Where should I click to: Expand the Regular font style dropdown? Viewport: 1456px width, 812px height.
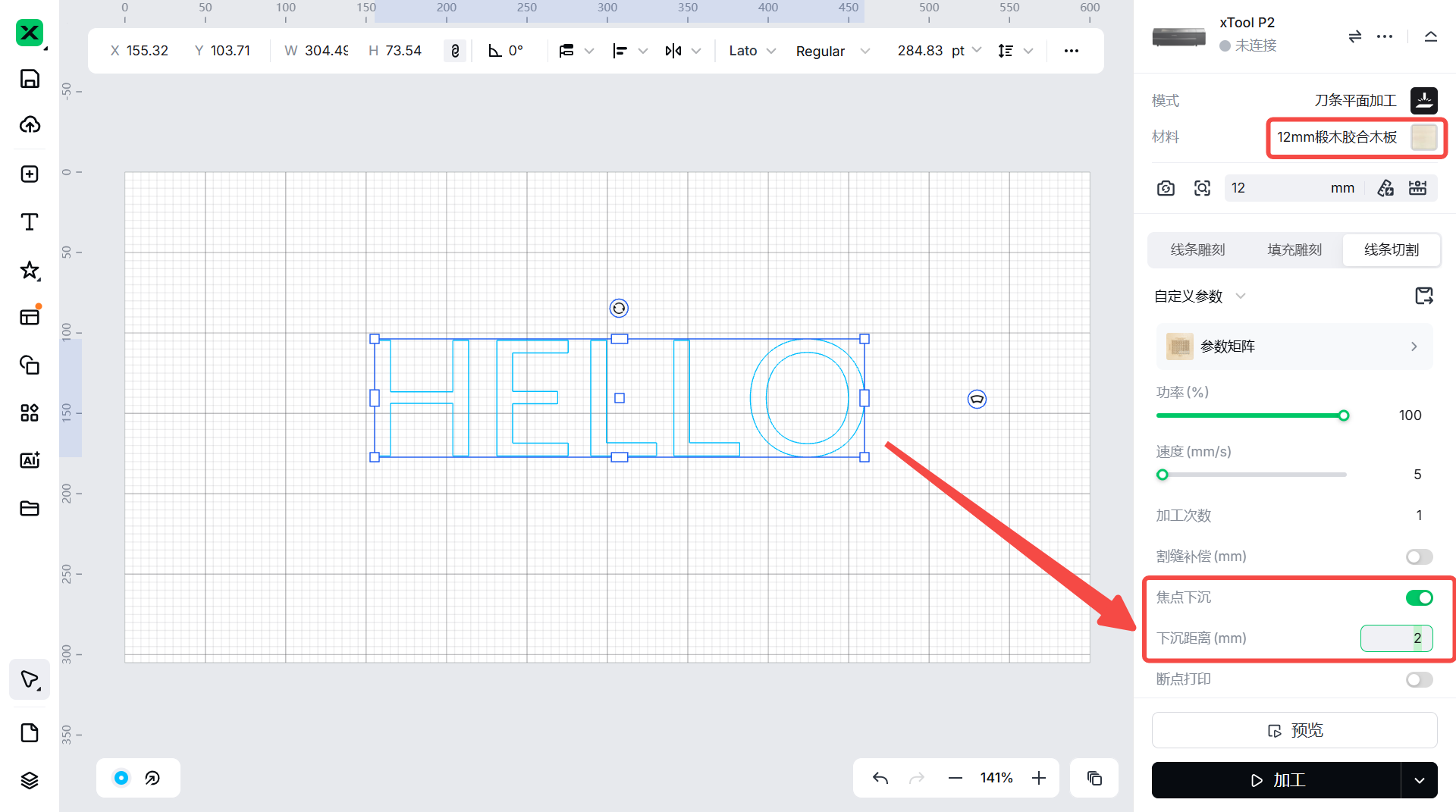[832, 51]
